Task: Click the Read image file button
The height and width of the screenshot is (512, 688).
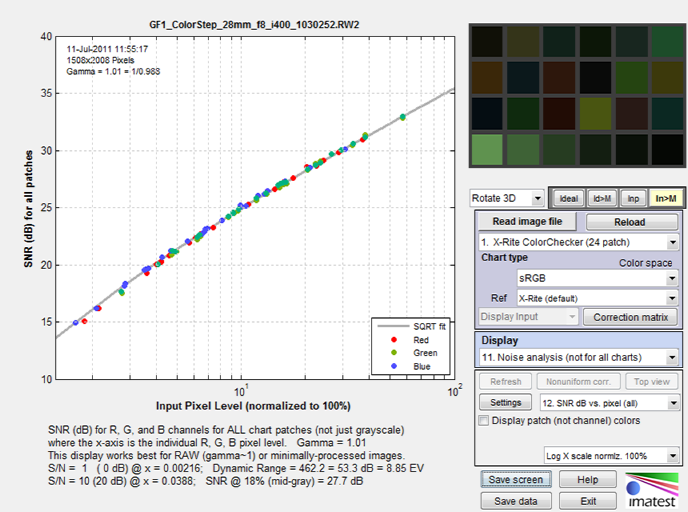Action: [527, 222]
